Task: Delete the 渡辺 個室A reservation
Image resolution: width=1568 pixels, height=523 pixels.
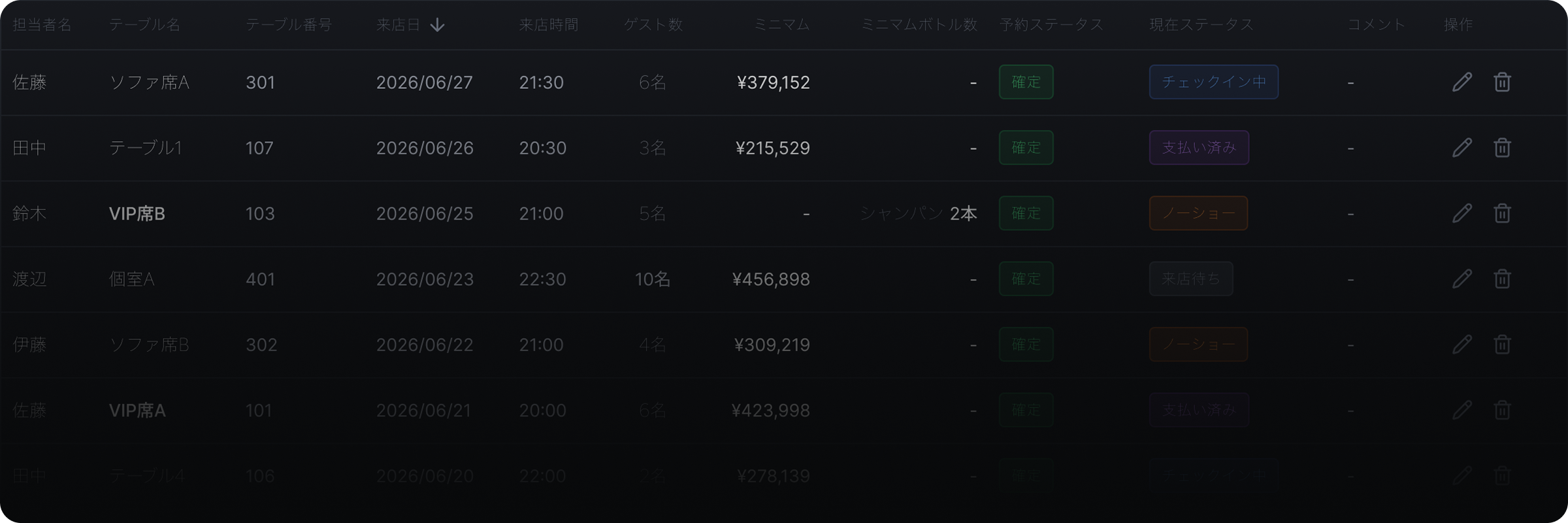Action: (1502, 279)
